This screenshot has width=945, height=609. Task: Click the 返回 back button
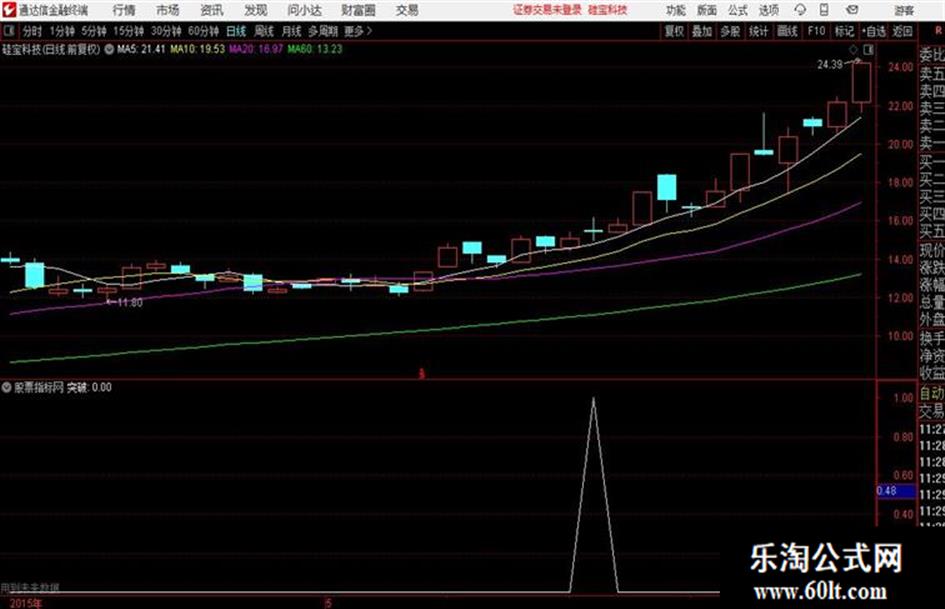coord(902,31)
